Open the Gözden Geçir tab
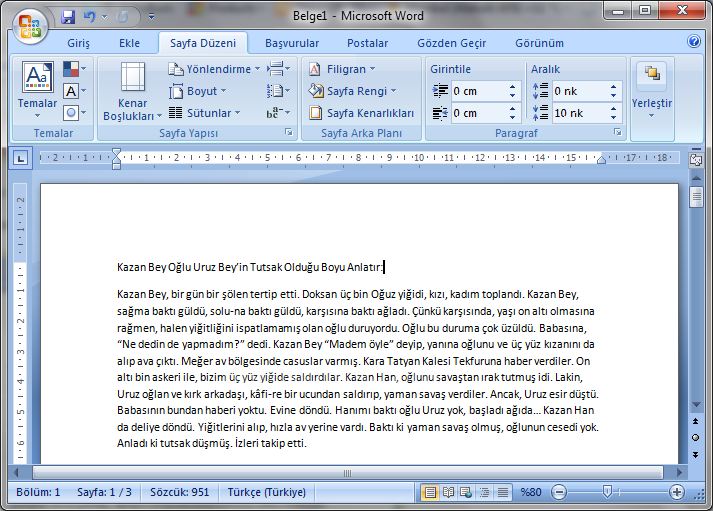The image size is (713, 511). tap(452, 43)
